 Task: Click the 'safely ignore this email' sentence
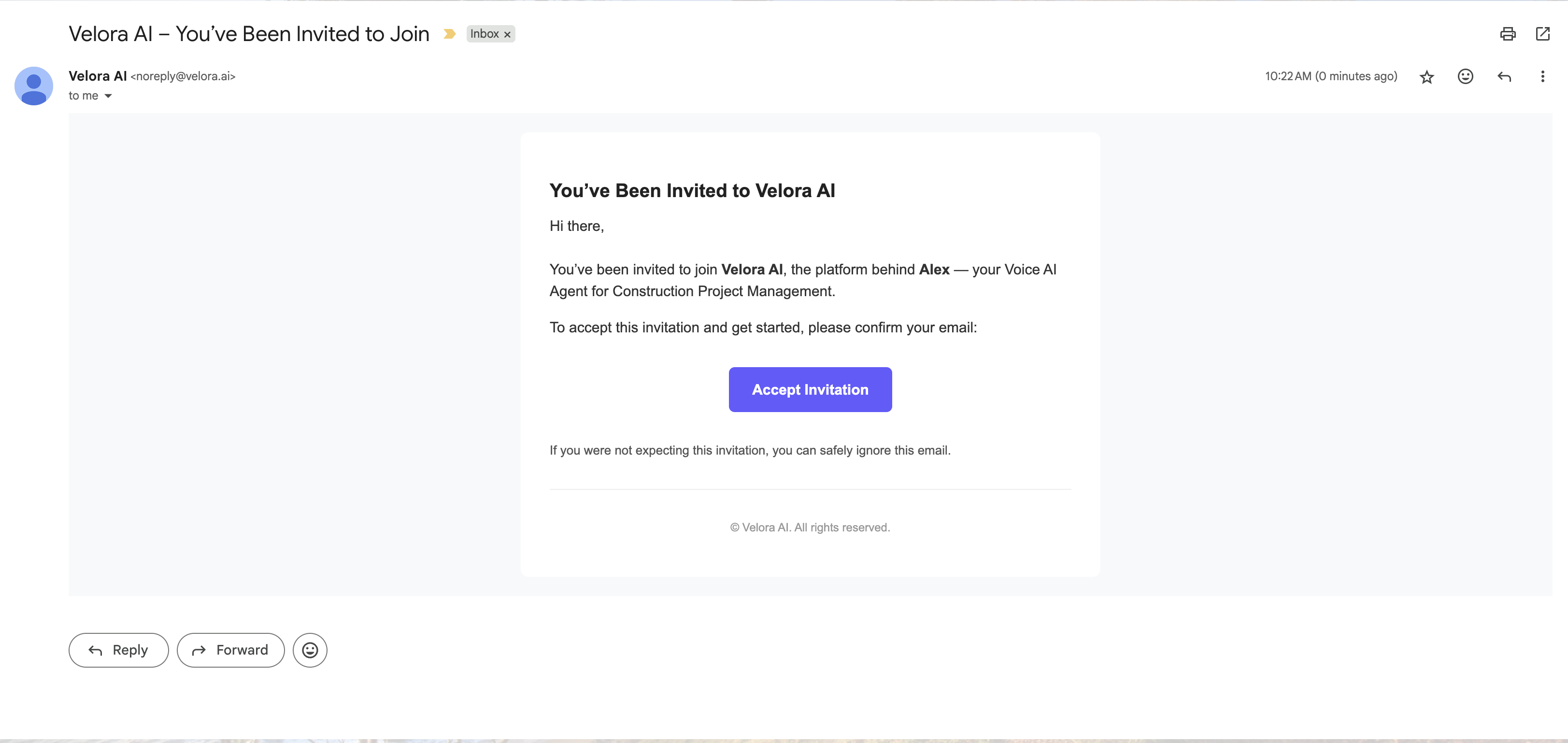(750, 450)
